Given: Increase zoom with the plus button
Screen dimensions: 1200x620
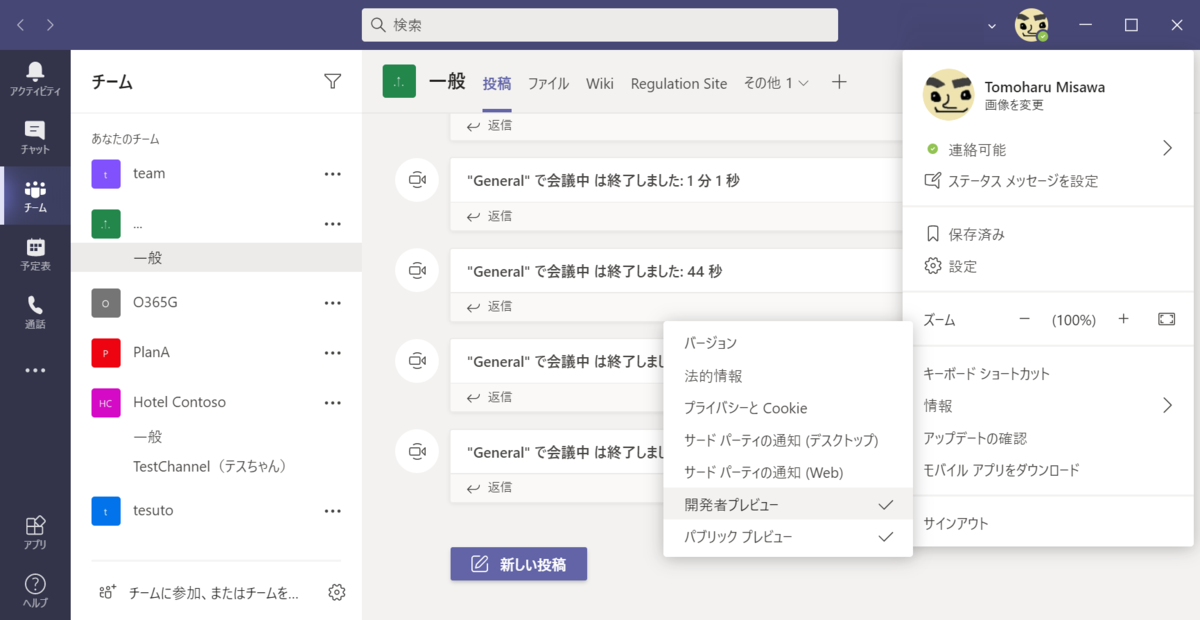Looking at the screenshot, I should point(1123,319).
